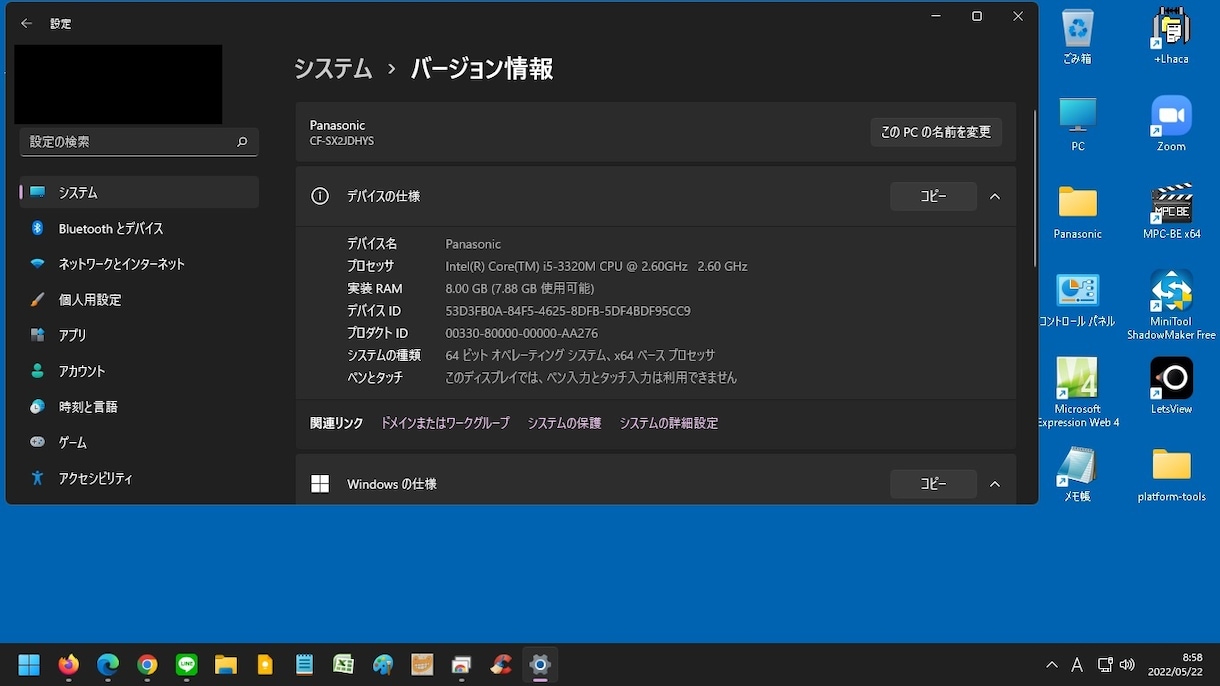
Task: Open システムの保護 link
Action: [x=564, y=423]
